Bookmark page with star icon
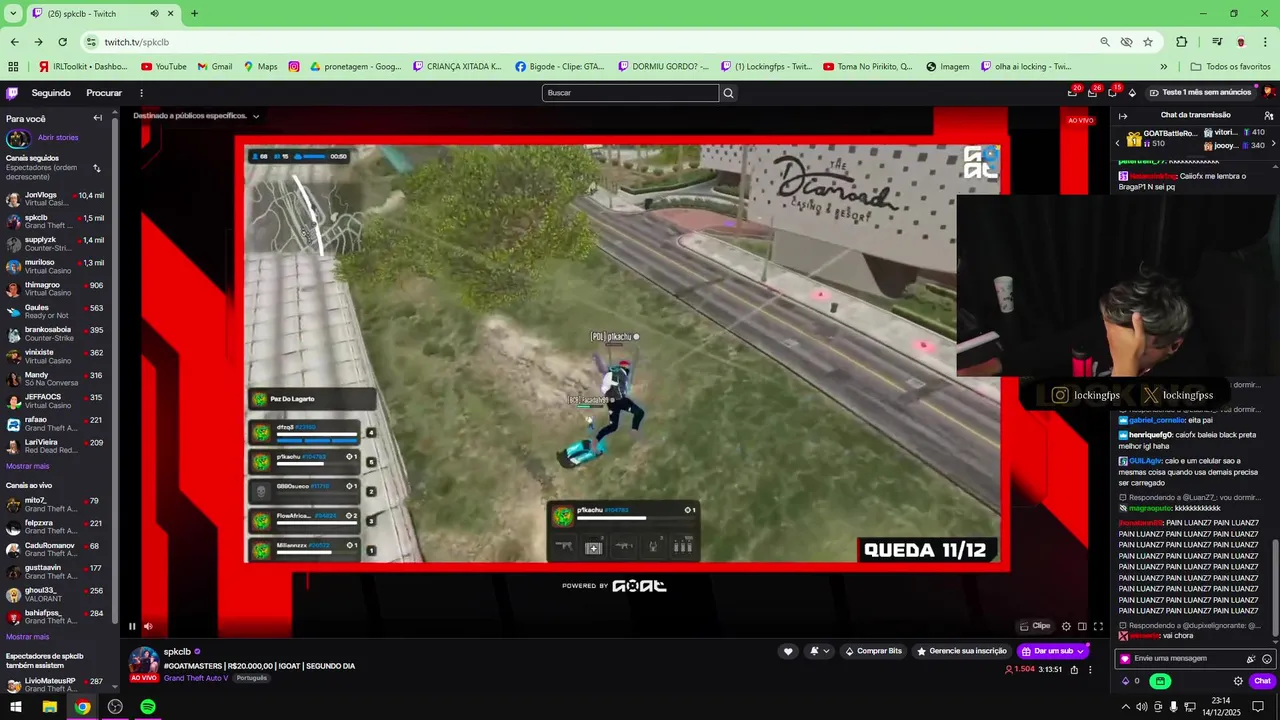The height and width of the screenshot is (720, 1280). tap(1148, 42)
